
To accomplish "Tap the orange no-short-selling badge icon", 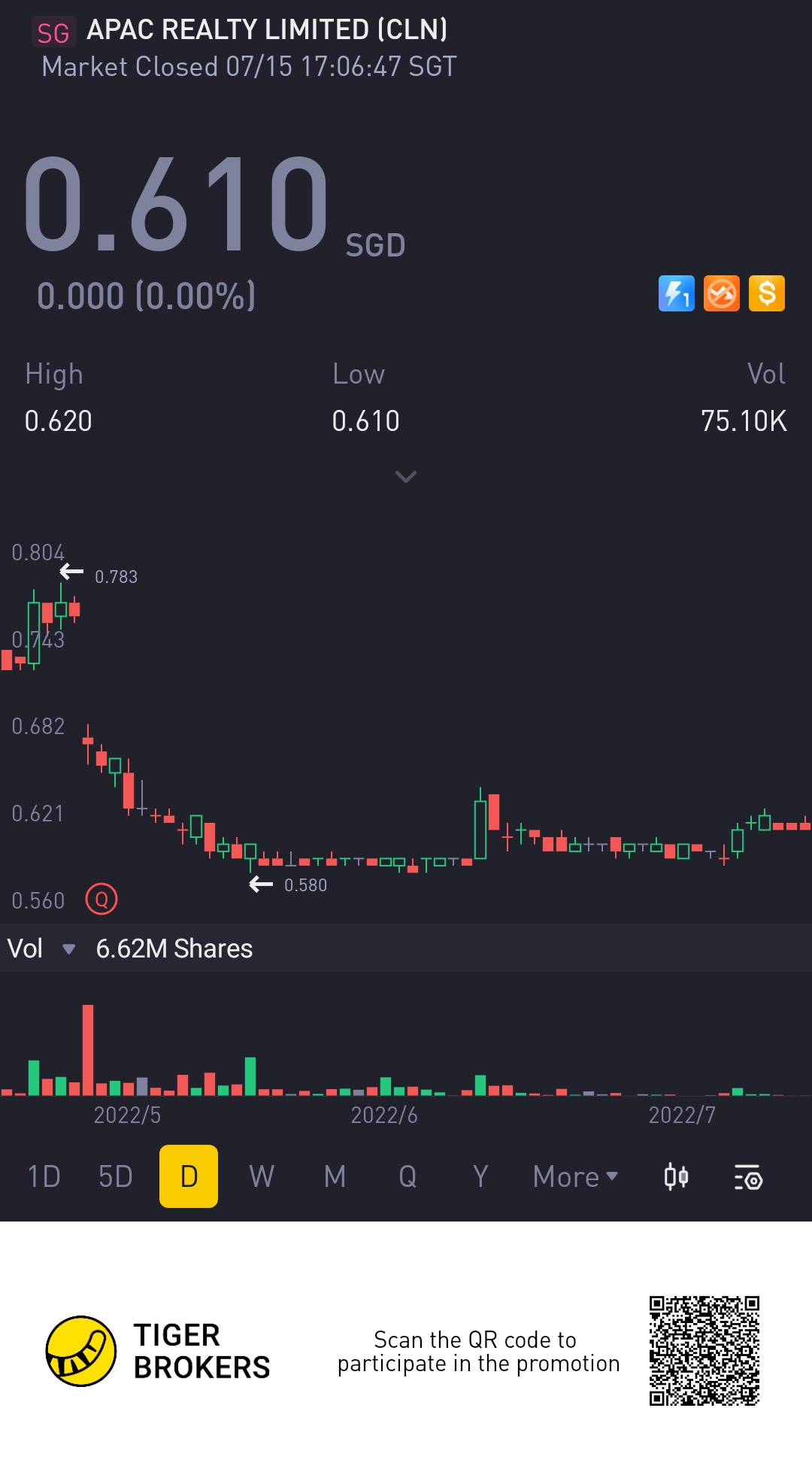I will tap(721, 293).
